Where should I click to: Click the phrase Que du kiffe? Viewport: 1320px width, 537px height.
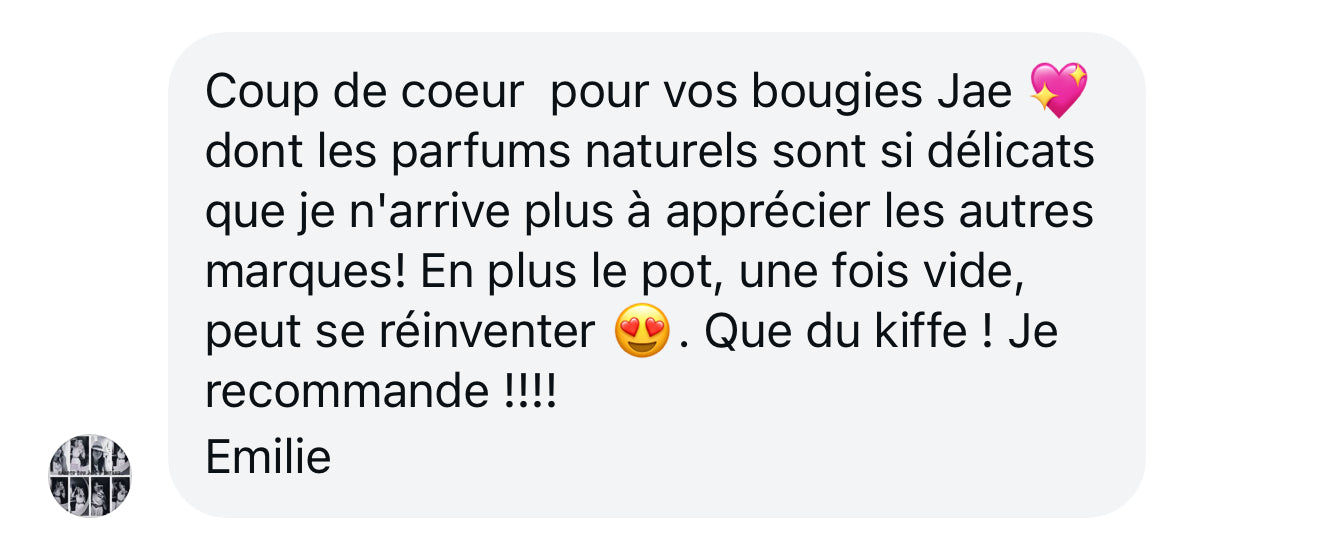836,332
